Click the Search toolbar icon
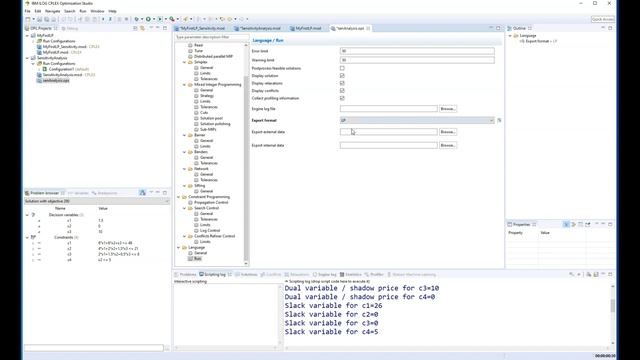640x360 pixels. [x=186, y=19]
